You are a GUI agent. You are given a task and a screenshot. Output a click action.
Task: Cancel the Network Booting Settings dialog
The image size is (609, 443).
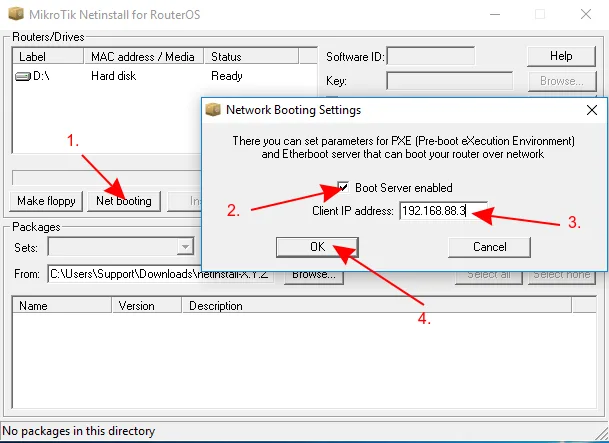489,246
